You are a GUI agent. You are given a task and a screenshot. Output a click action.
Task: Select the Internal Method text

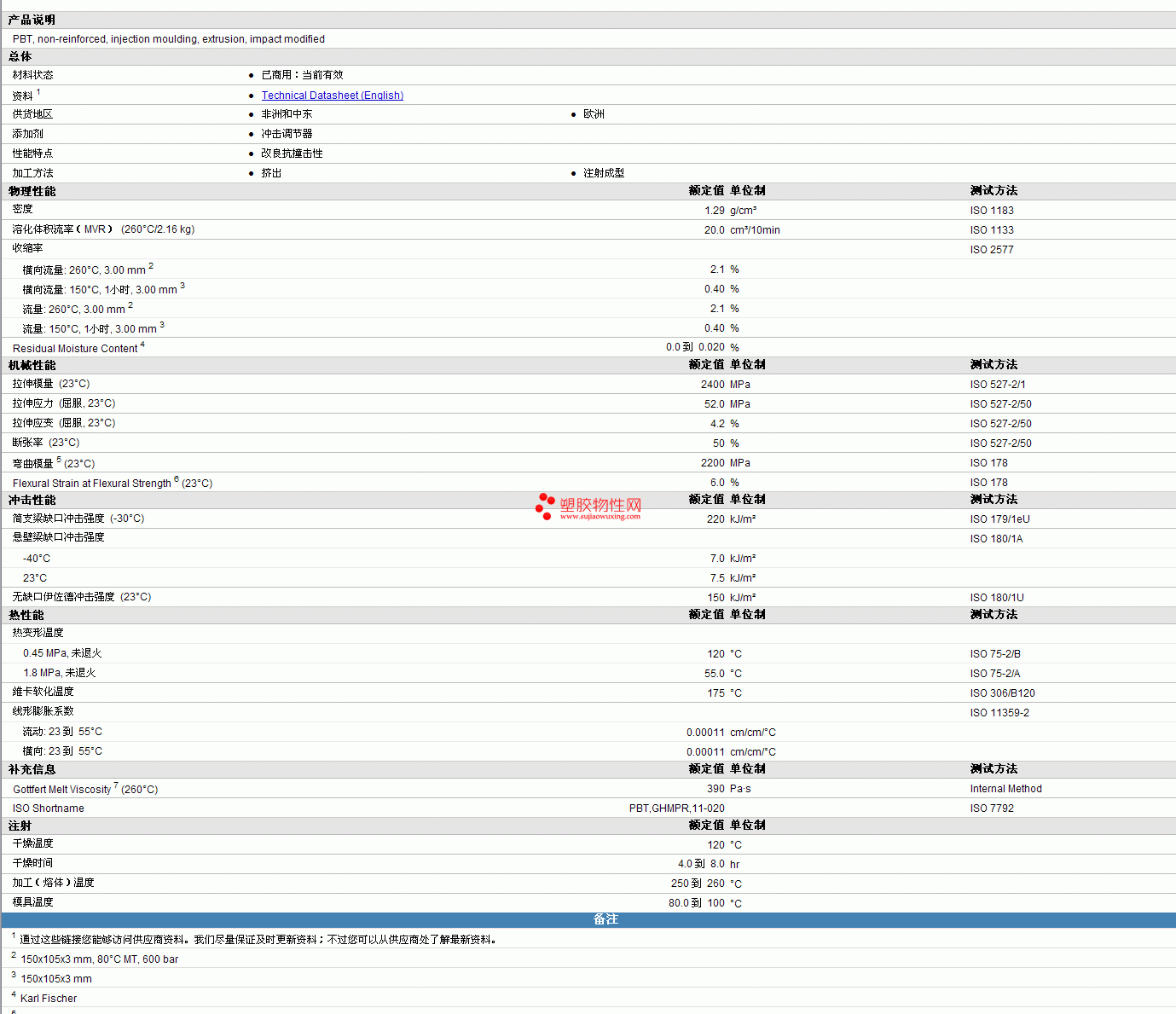1005,789
